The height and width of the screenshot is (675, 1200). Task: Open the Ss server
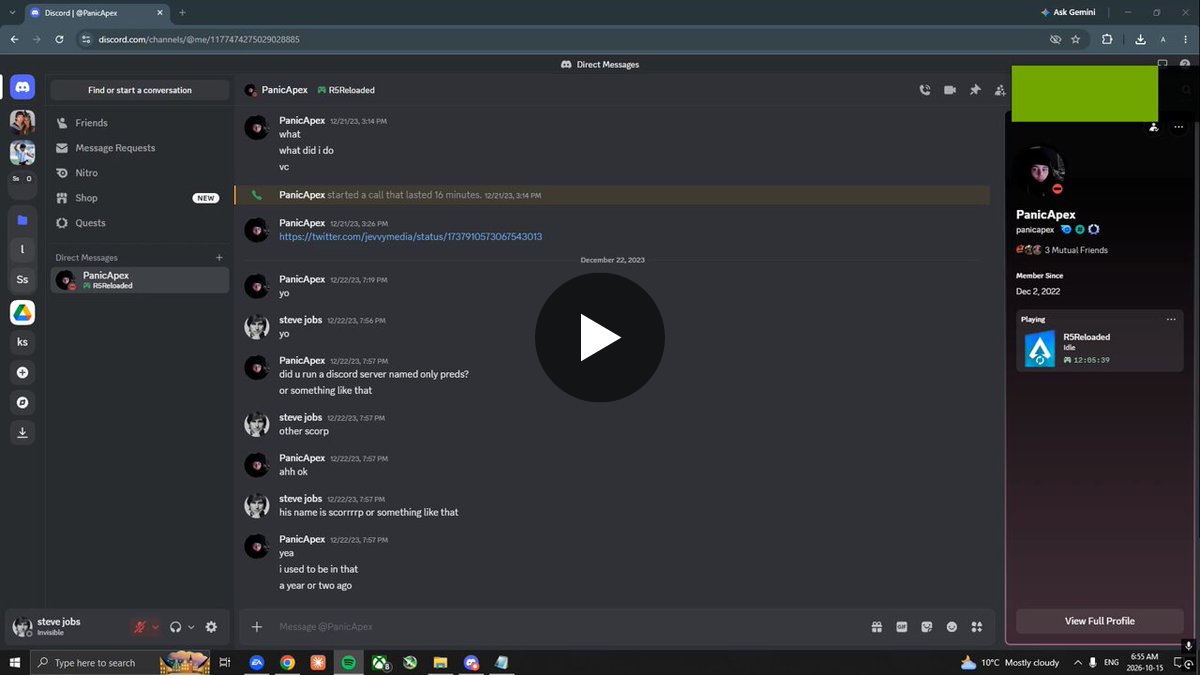tap(22, 280)
